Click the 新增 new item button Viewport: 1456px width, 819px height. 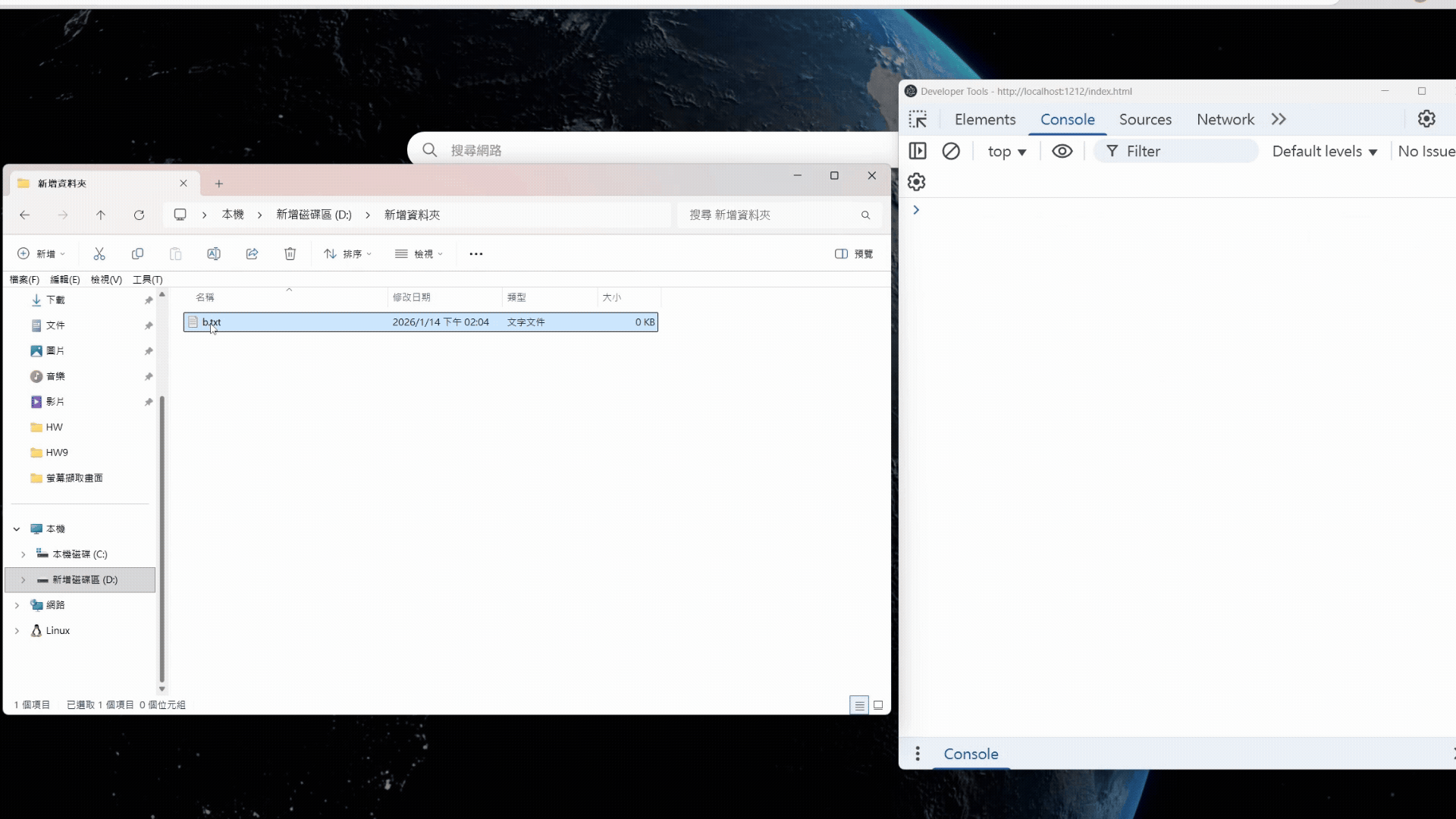click(x=42, y=254)
